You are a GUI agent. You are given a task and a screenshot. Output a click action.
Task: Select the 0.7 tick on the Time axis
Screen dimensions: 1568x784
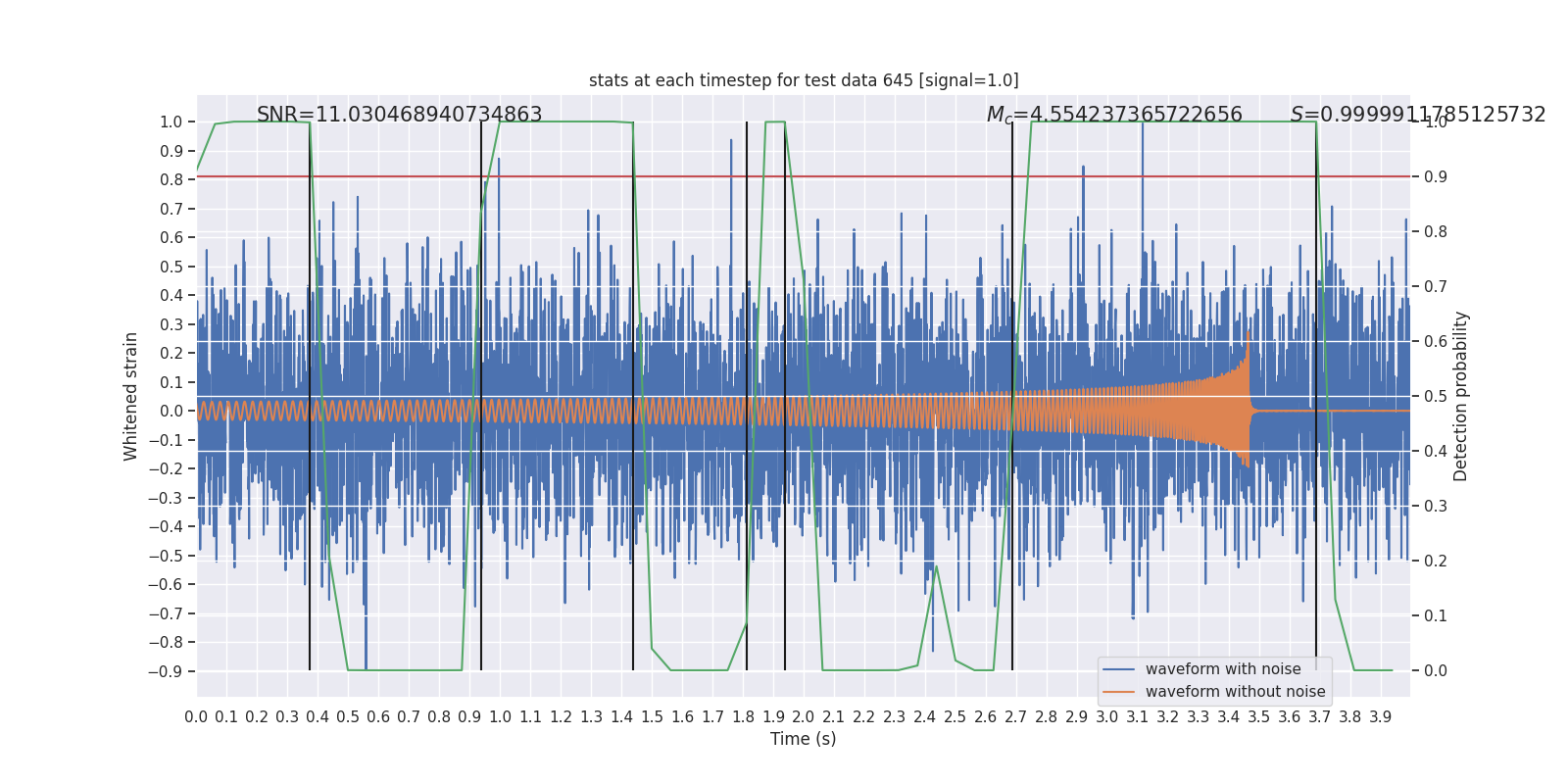pyautogui.click(x=409, y=716)
